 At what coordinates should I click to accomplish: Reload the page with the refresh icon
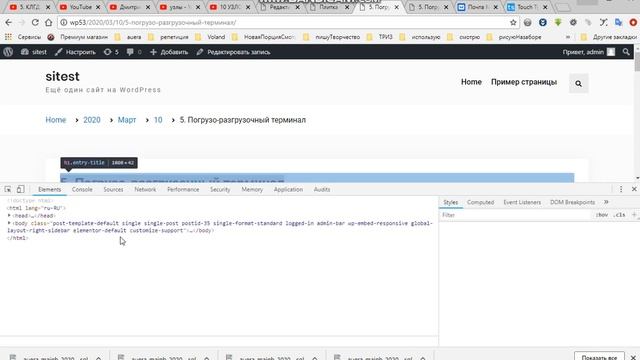click(x=35, y=22)
